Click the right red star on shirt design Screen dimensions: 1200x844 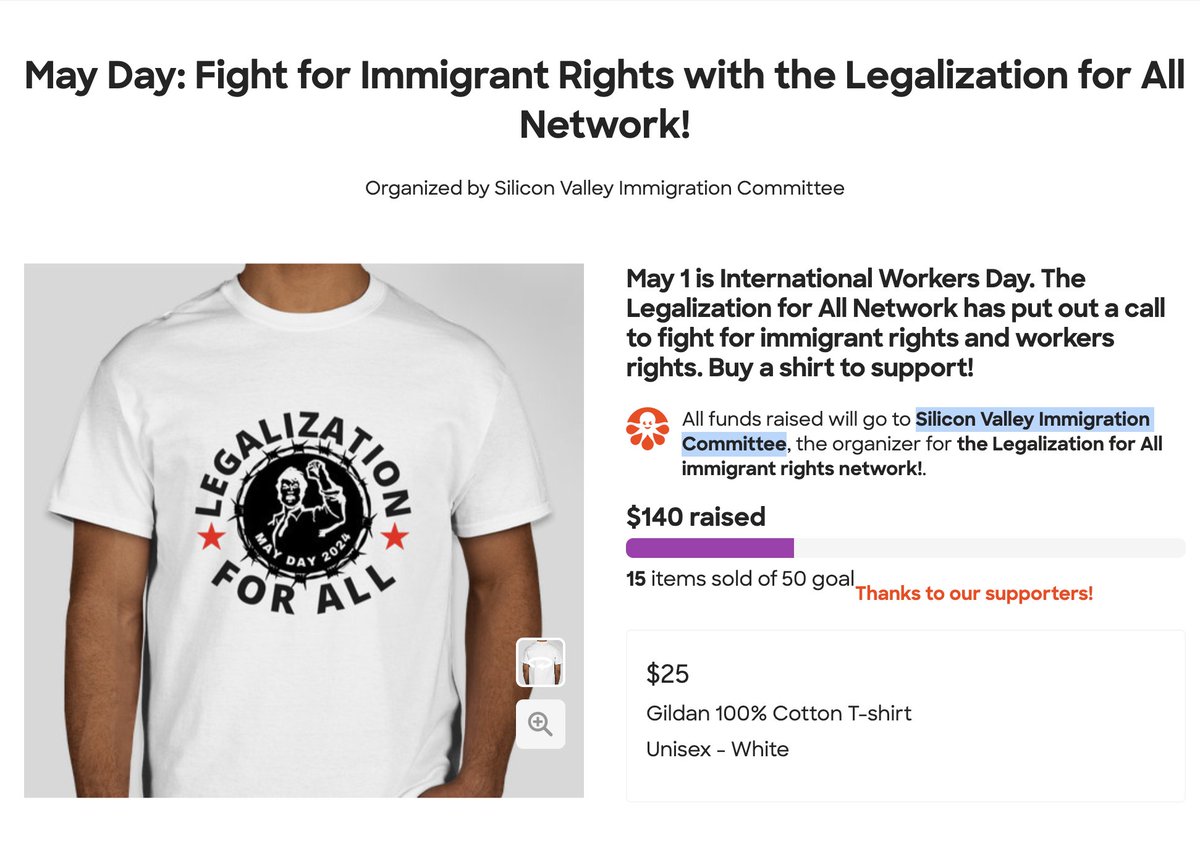point(394,538)
